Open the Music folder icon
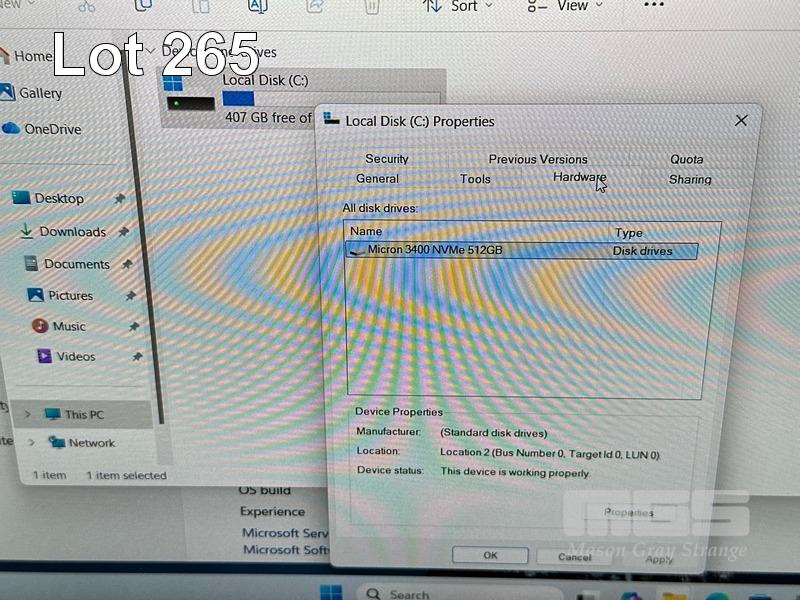Image resolution: width=800 pixels, height=600 pixels. [40, 326]
